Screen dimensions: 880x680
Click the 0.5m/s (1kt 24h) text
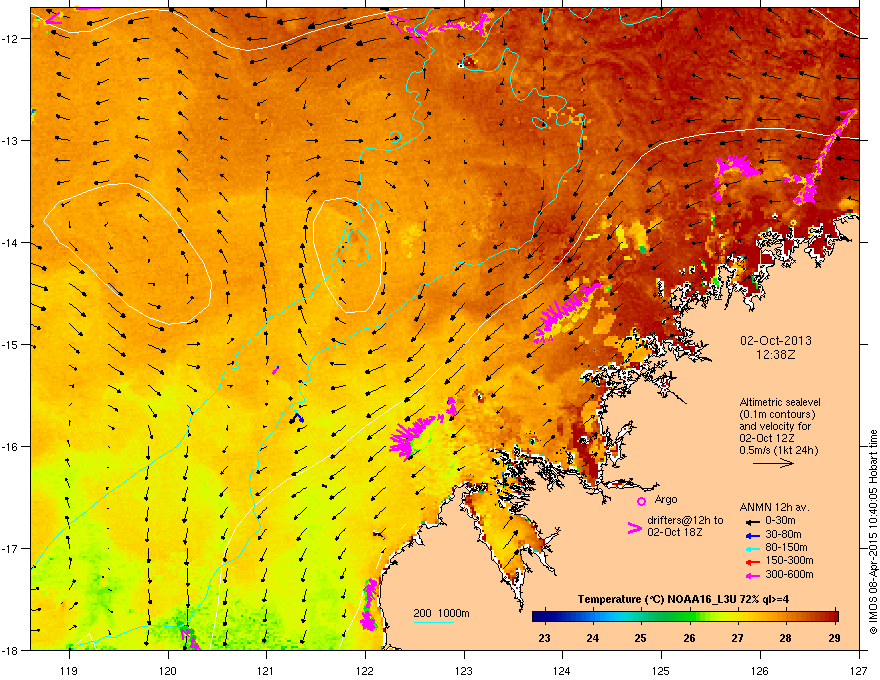[x=778, y=450]
